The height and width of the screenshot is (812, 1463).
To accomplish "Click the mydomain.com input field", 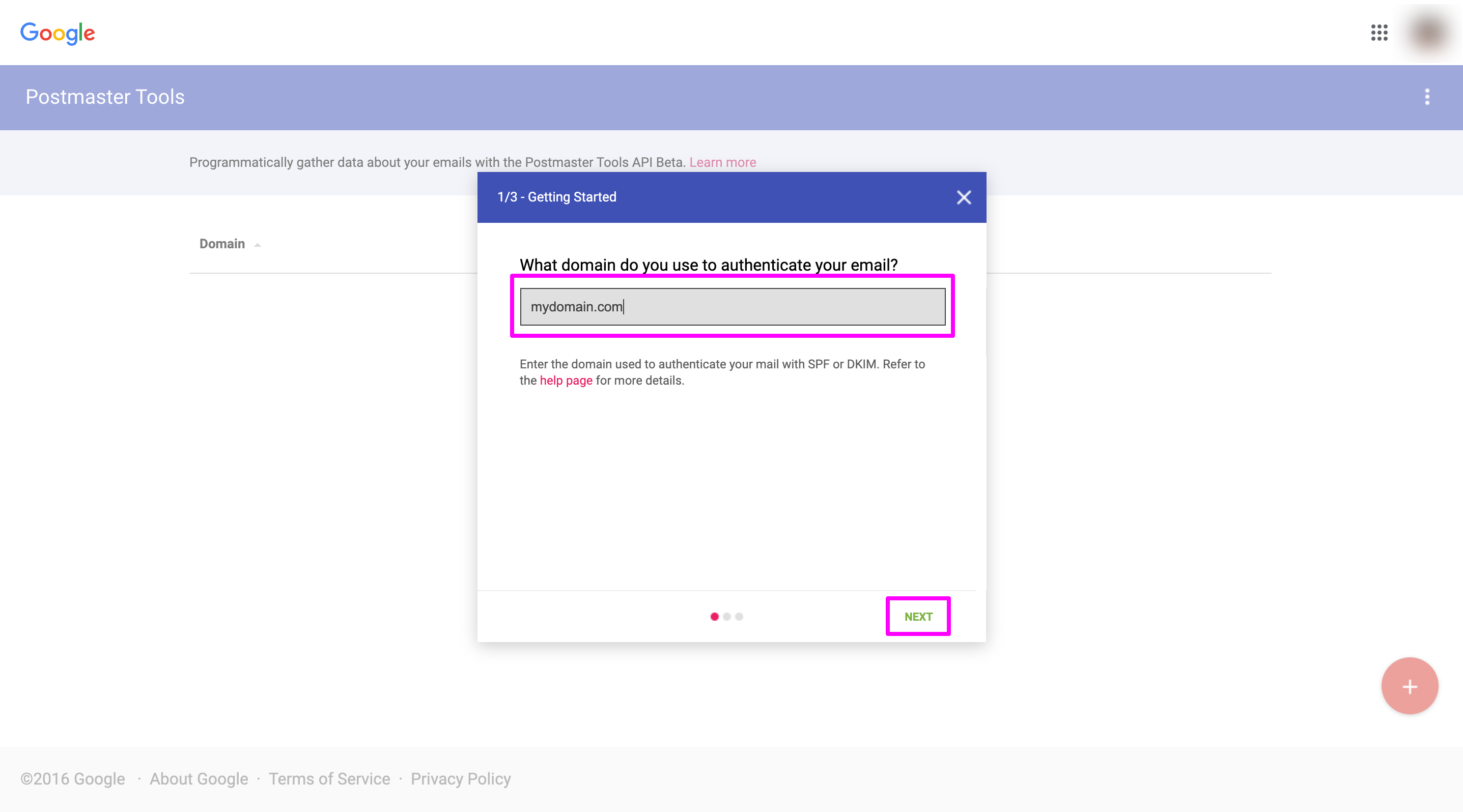I will click(x=732, y=306).
